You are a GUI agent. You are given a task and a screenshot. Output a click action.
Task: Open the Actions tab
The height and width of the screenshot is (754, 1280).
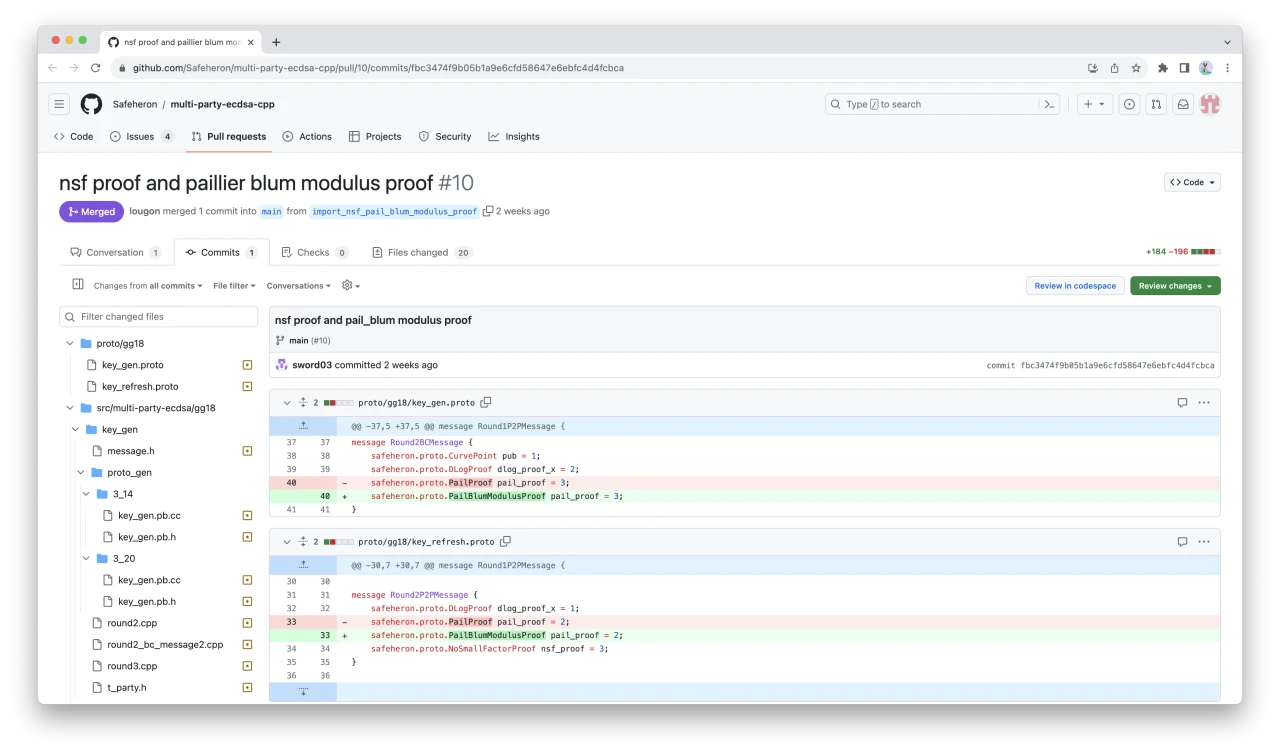click(307, 136)
